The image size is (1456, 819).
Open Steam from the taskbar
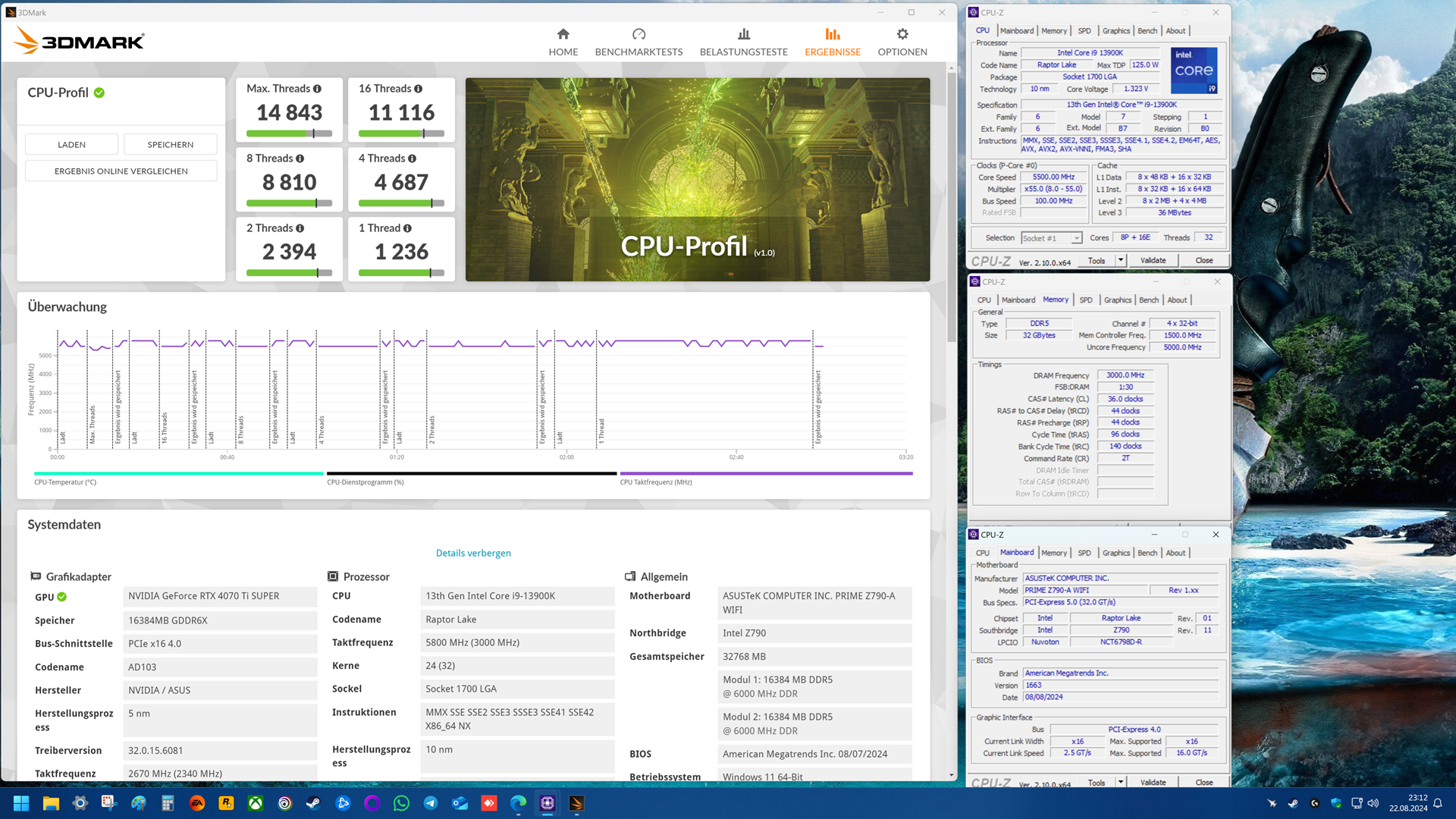[x=313, y=803]
